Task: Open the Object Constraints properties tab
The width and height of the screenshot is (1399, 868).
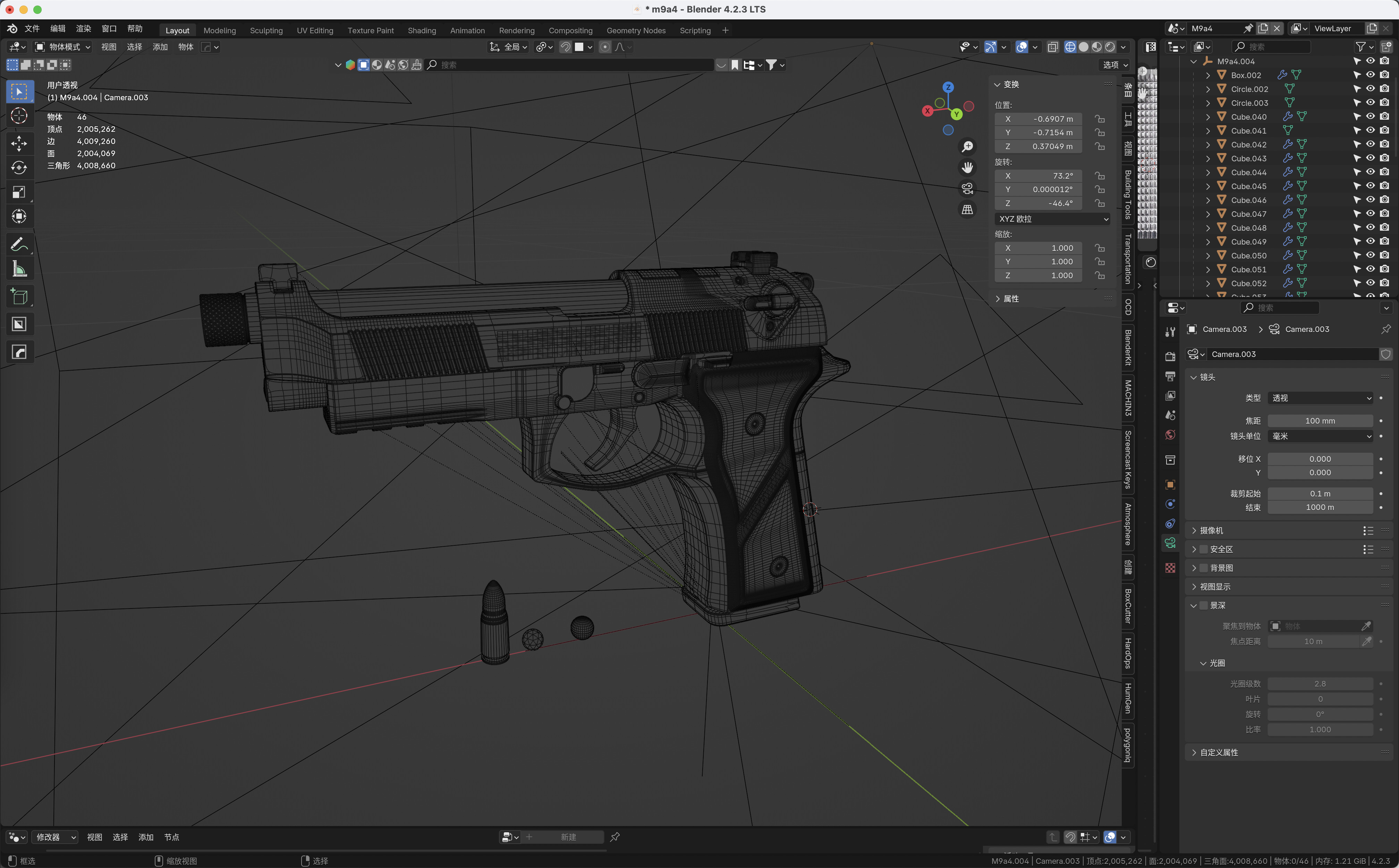Action: click(1170, 524)
